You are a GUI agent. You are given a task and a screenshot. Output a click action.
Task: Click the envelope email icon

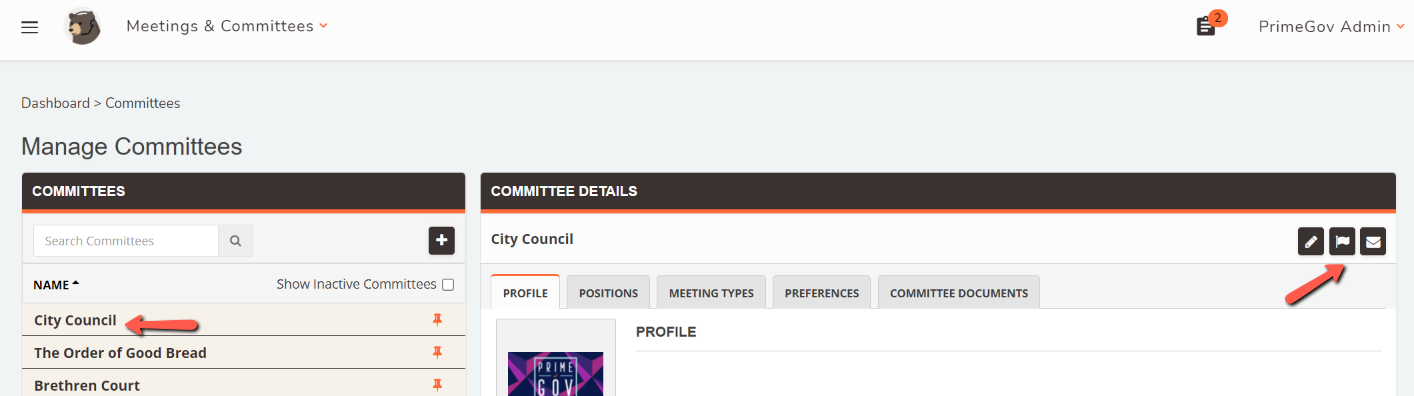click(1373, 241)
